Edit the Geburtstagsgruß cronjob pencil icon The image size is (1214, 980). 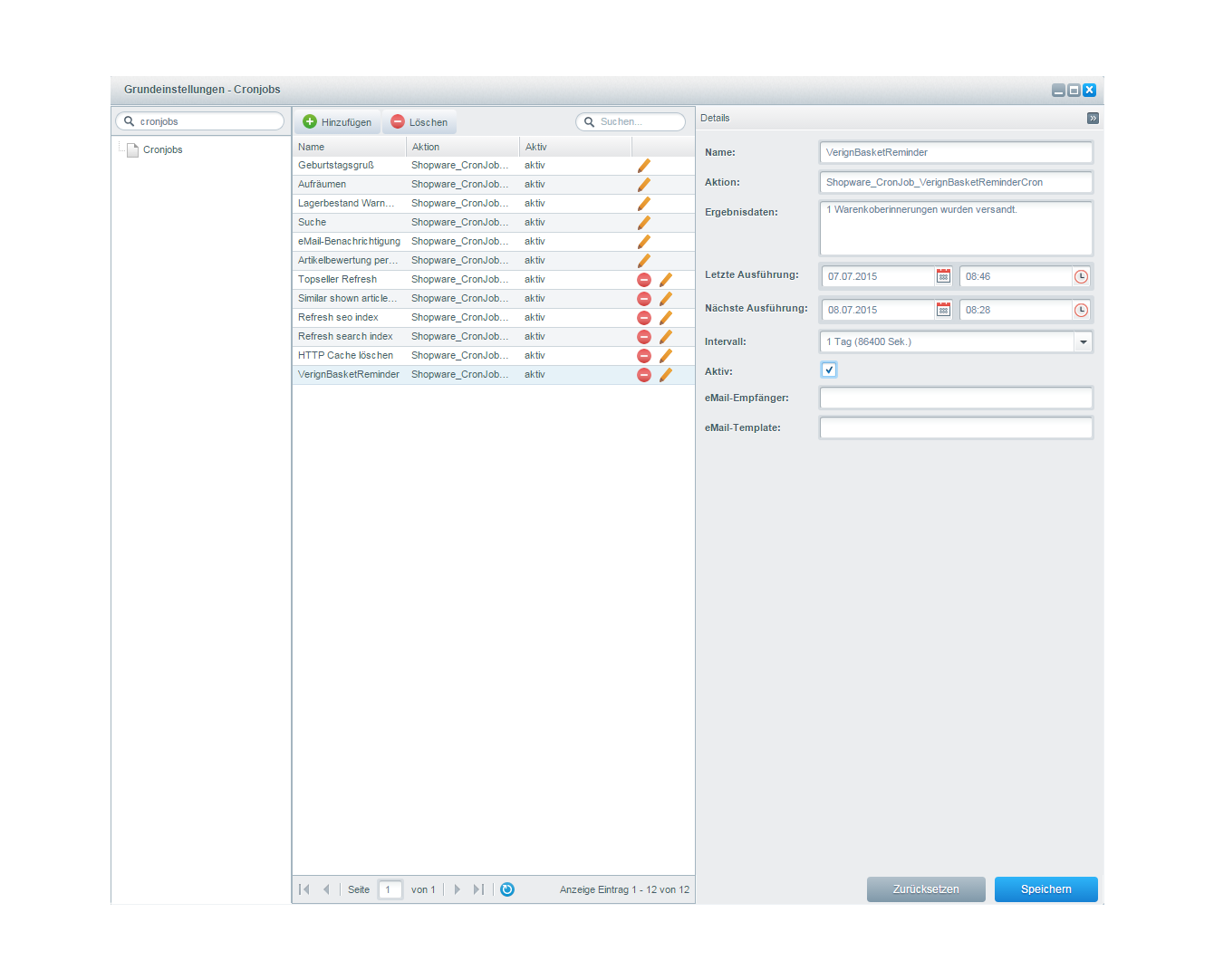pyautogui.click(x=644, y=166)
